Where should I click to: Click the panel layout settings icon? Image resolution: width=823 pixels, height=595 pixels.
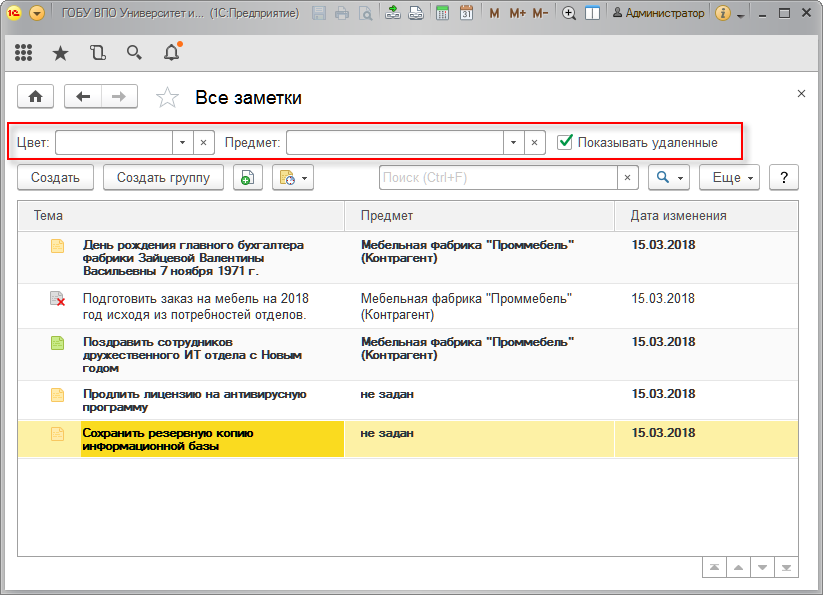point(592,13)
